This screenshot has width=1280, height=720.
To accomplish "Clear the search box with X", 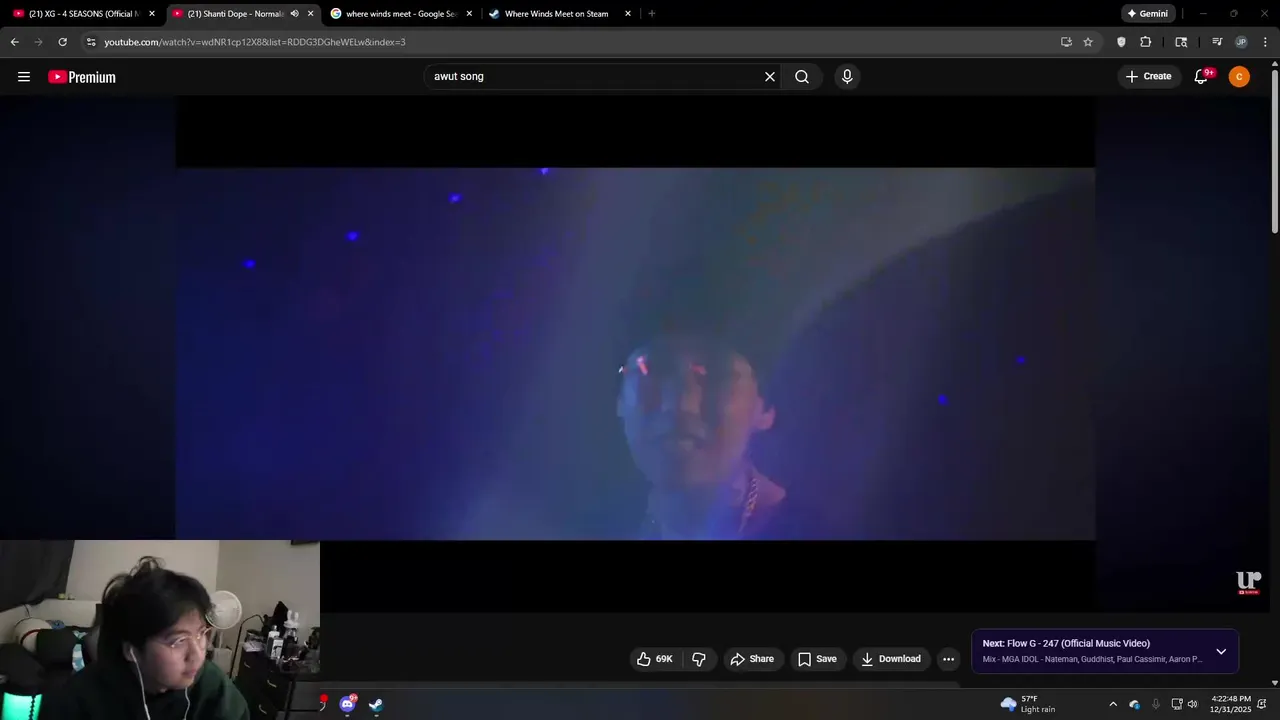I will 770,76.
